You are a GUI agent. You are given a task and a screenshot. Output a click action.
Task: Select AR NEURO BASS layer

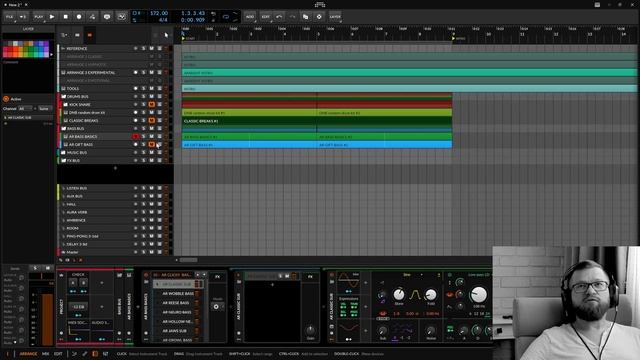pos(178,312)
